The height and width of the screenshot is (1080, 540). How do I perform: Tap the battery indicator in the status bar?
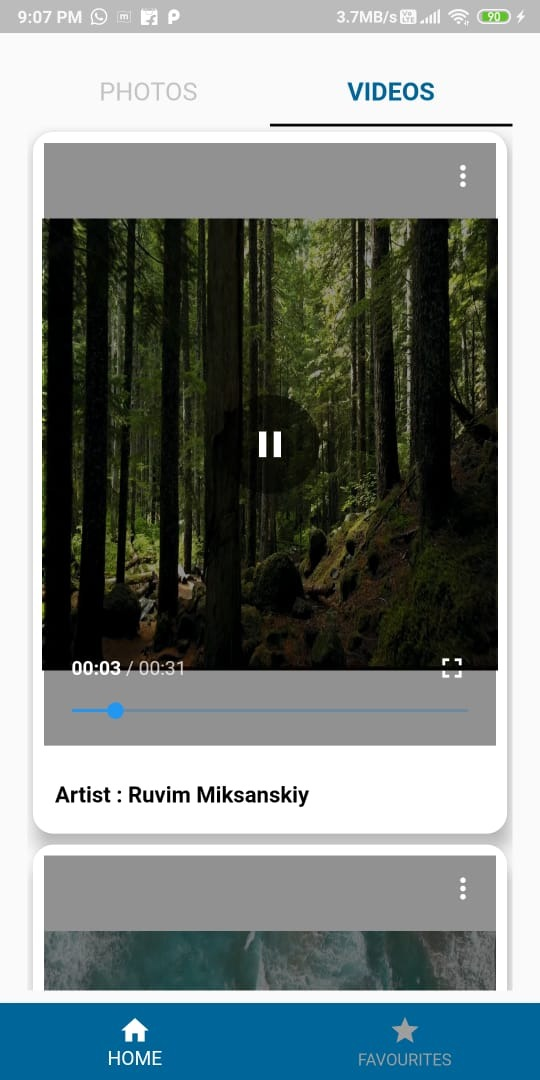tap(494, 17)
